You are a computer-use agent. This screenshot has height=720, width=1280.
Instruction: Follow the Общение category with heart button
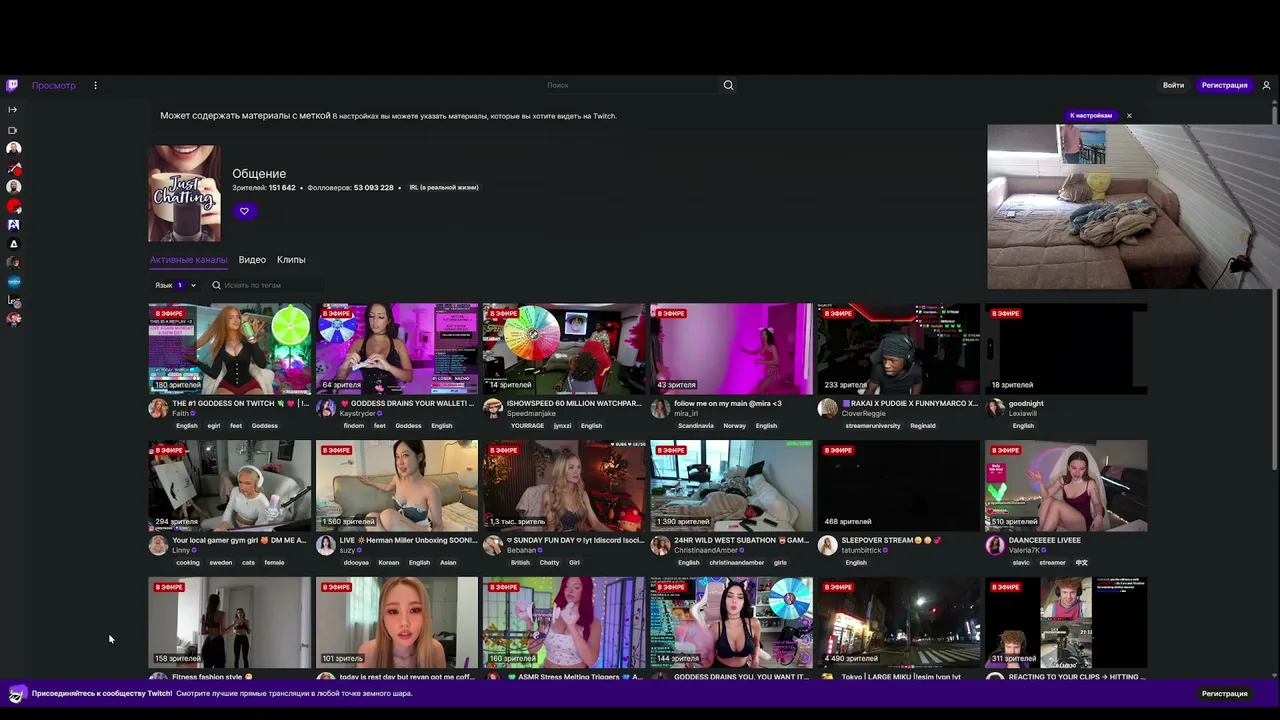pyautogui.click(x=244, y=211)
